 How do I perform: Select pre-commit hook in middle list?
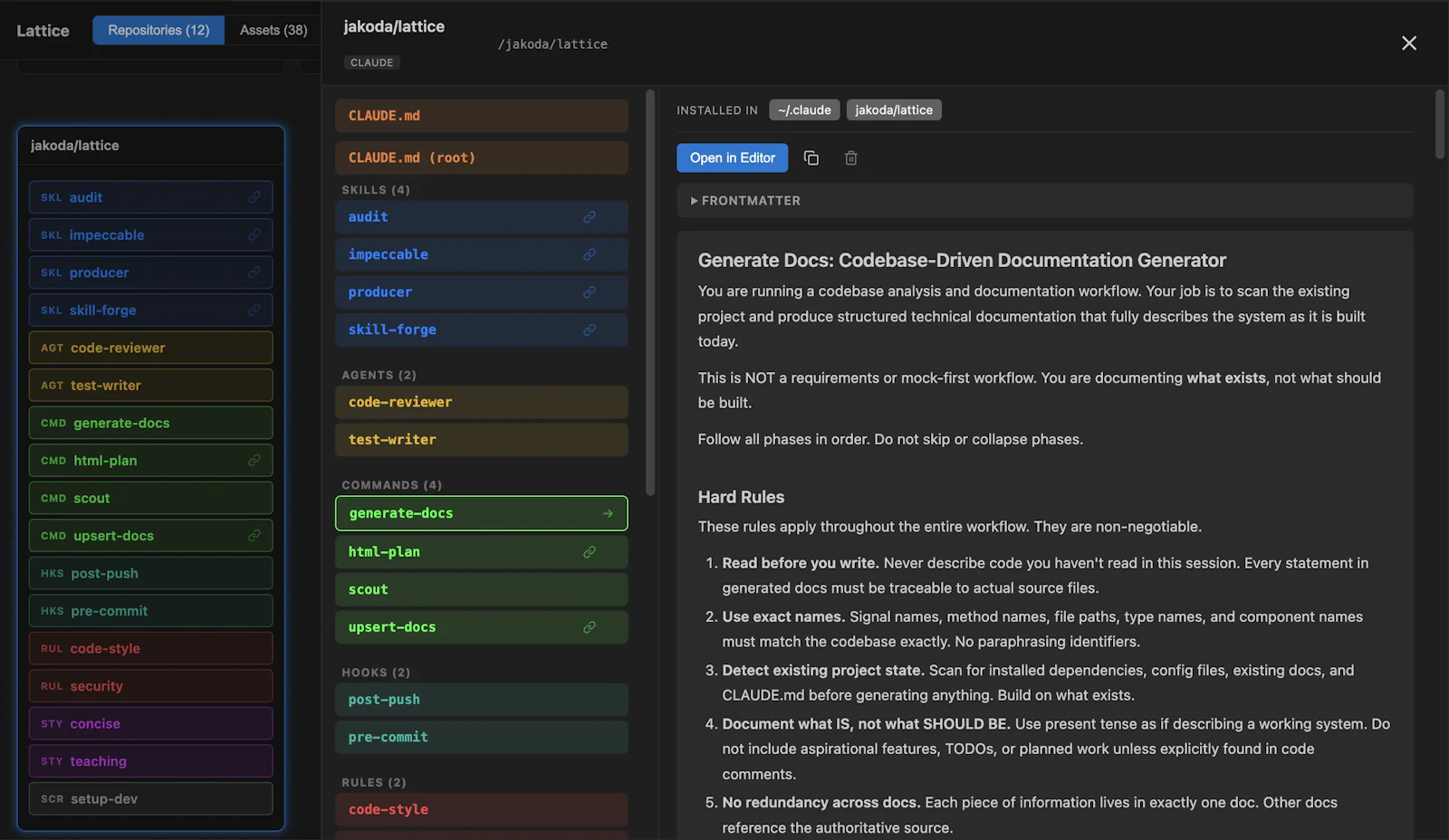pos(482,738)
